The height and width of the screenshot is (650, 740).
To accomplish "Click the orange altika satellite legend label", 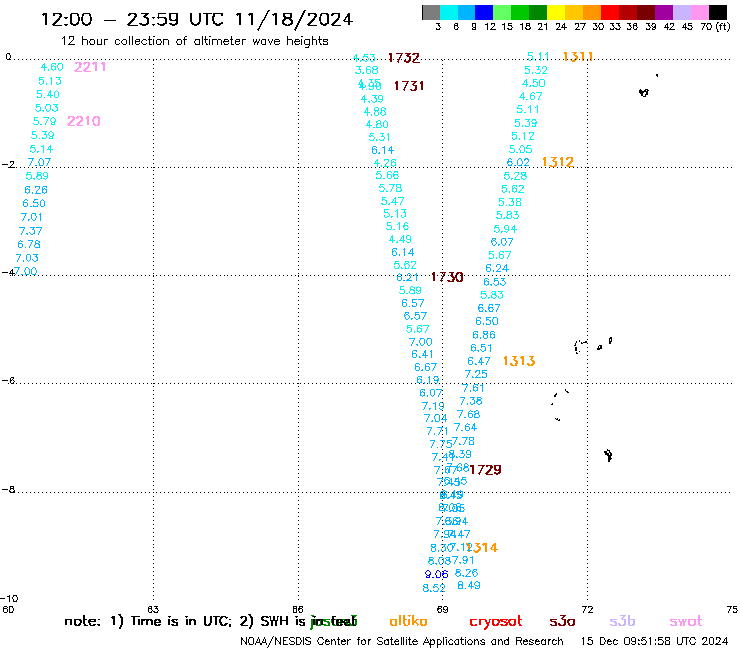I will 408,621.
